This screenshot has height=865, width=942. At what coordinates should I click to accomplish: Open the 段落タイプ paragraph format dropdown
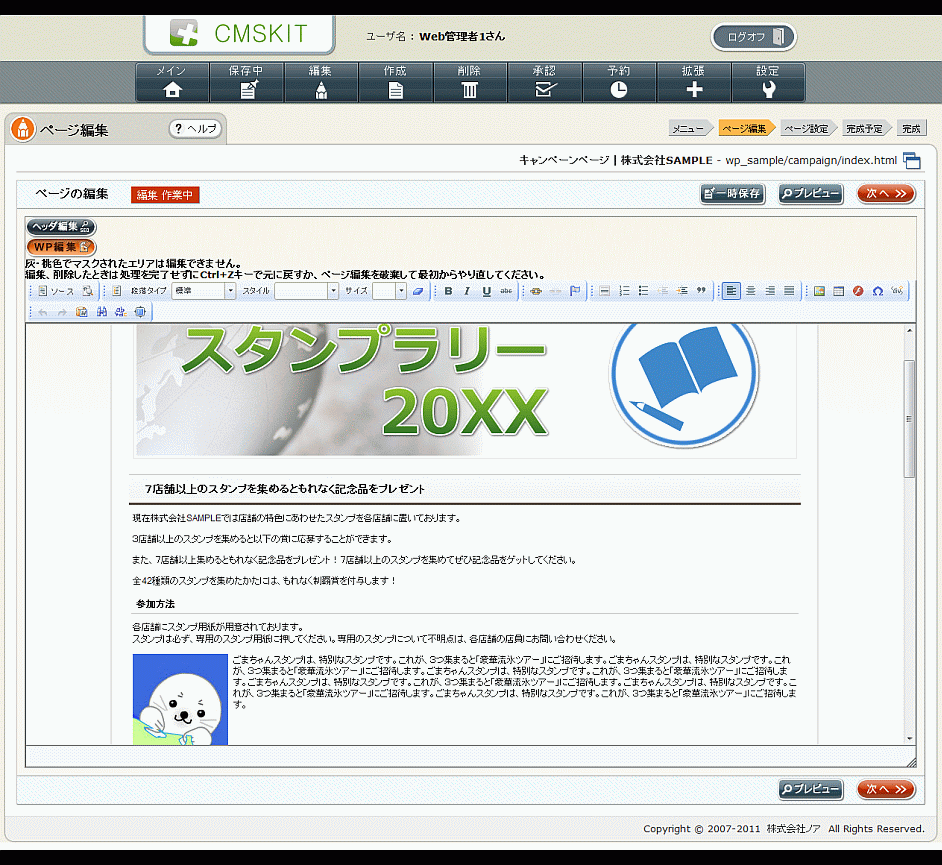pos(203,291)
